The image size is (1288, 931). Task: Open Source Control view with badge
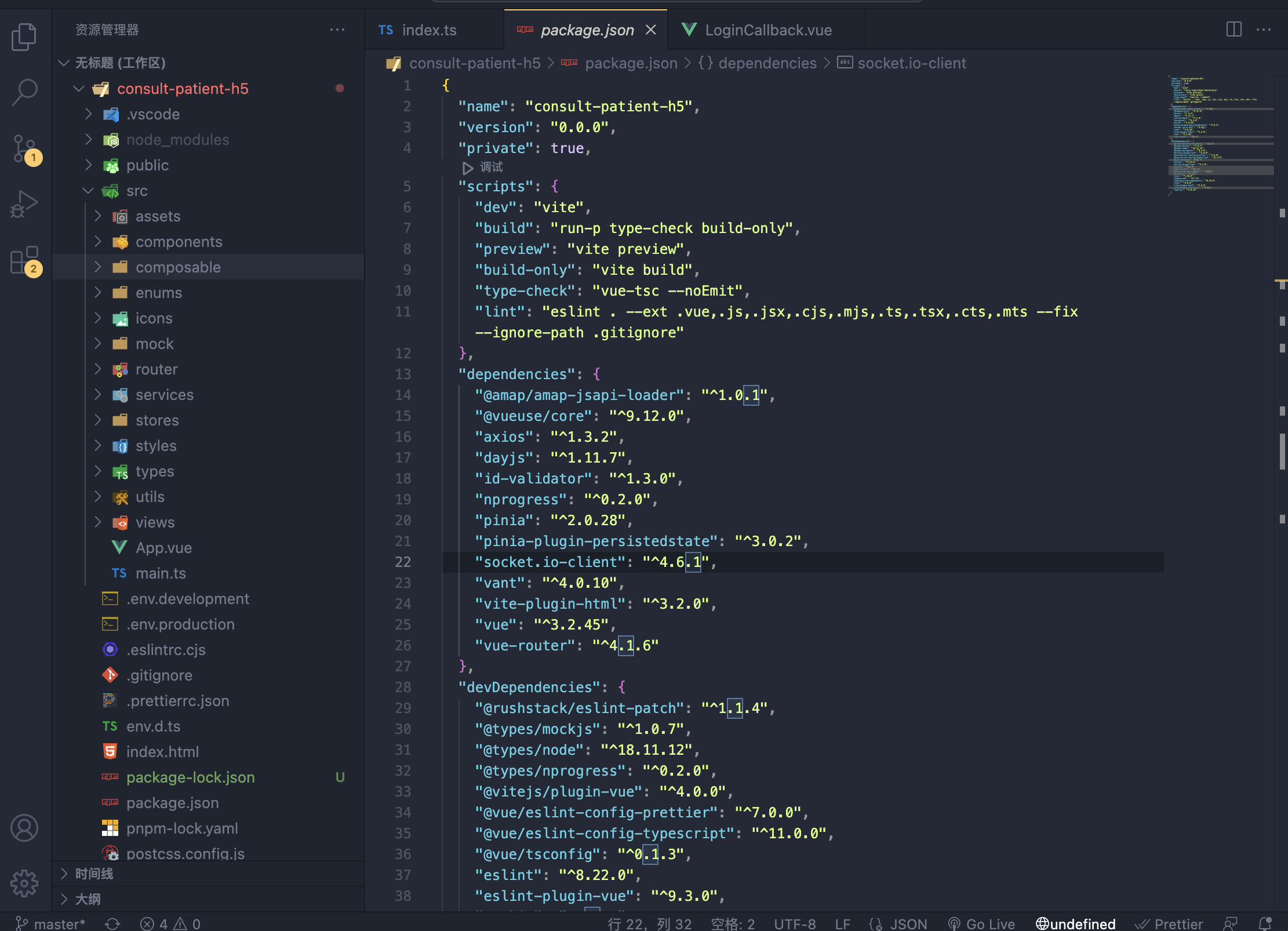(x=24, y=149)
